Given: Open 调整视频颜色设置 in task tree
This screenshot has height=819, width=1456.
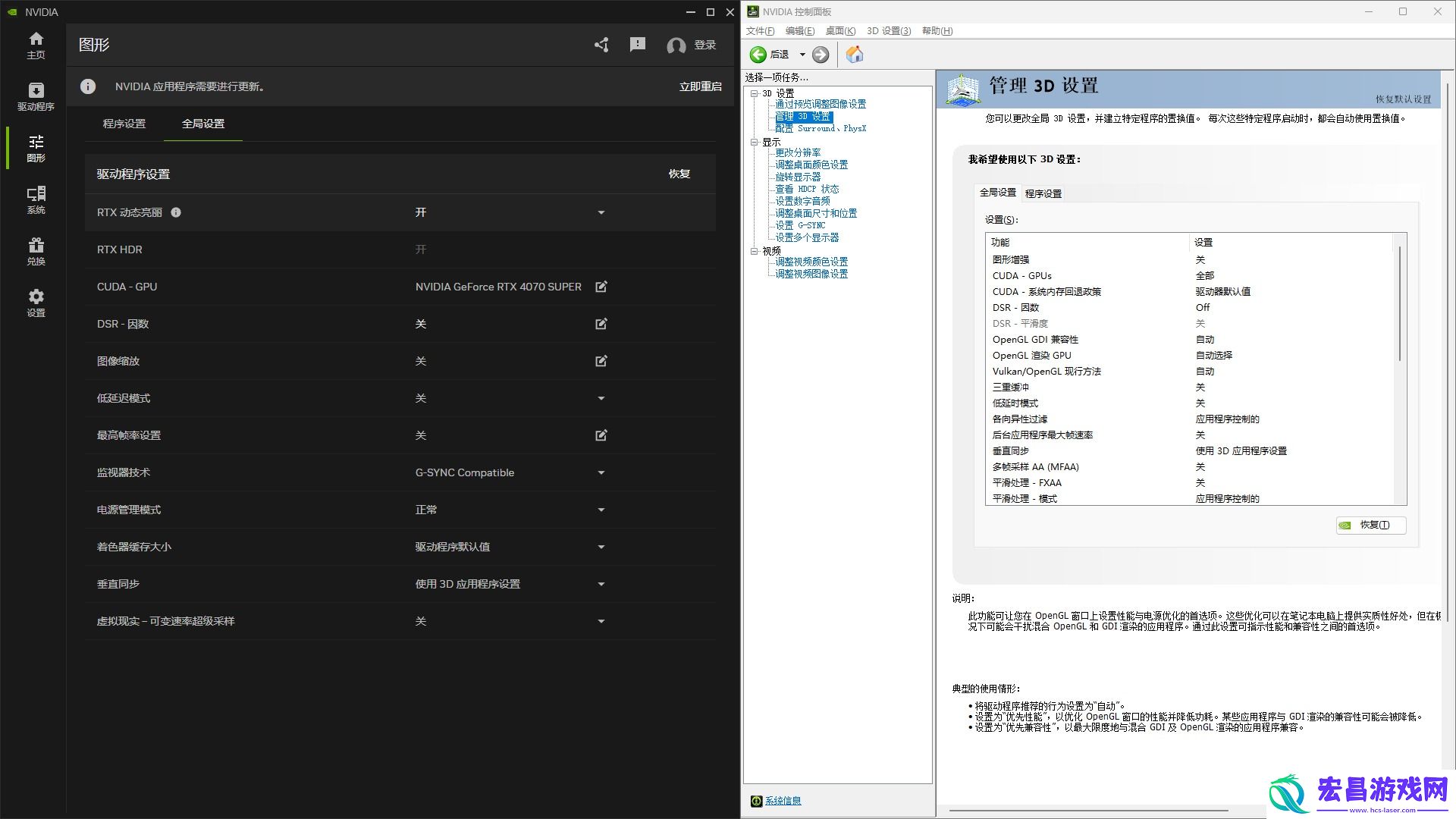Looking at the screenshot, I should point(811,262).
